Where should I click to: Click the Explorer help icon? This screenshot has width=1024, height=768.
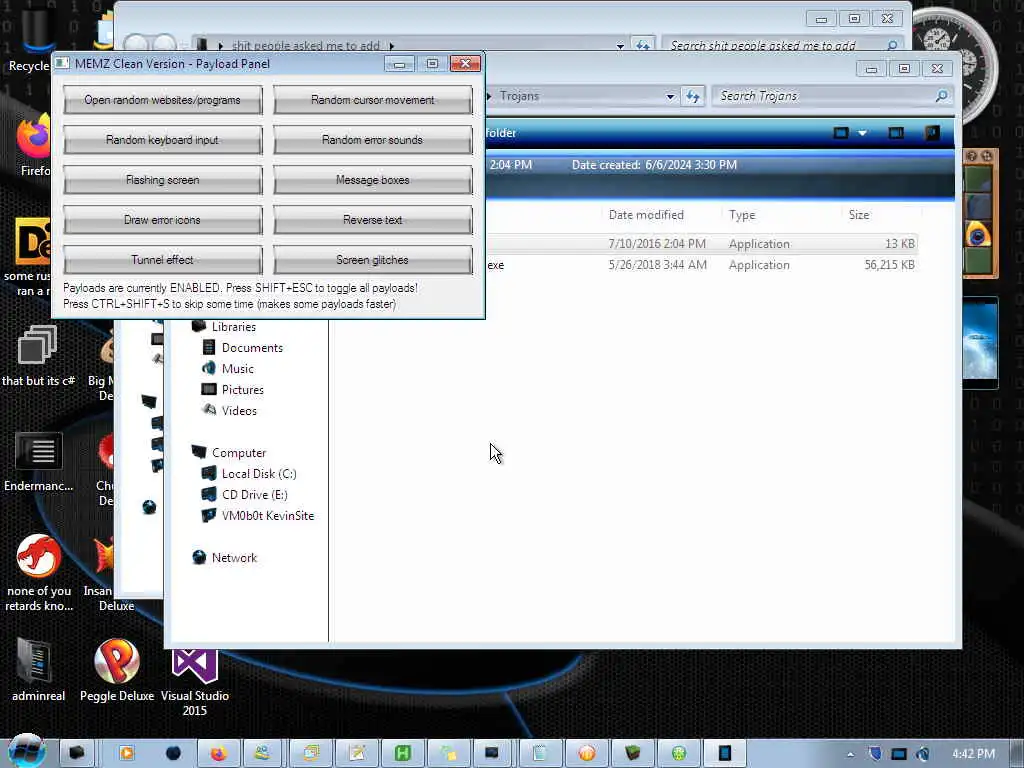932,133
